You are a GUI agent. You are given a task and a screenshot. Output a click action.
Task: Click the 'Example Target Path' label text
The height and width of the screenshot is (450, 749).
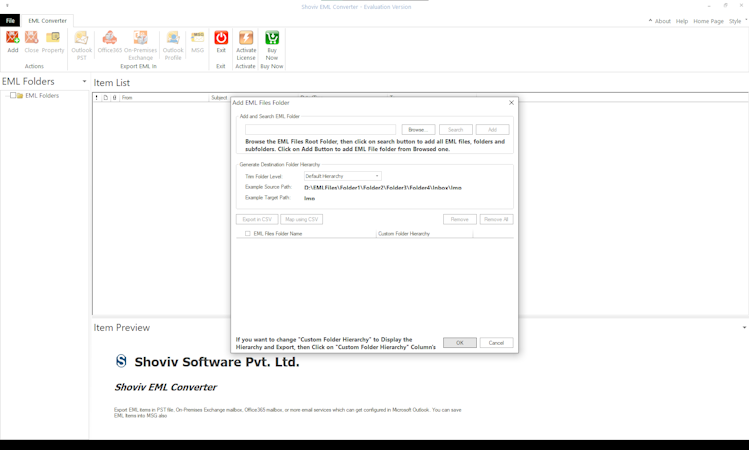268,197
